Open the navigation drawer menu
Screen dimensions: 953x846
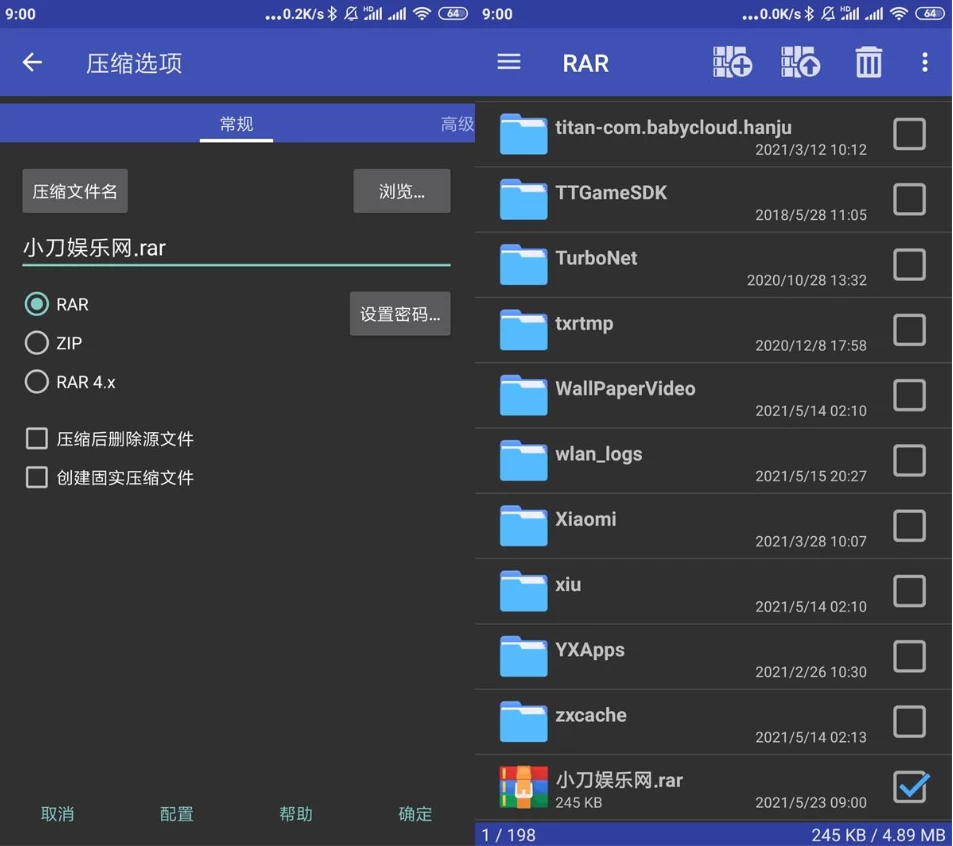pos(509,62)
